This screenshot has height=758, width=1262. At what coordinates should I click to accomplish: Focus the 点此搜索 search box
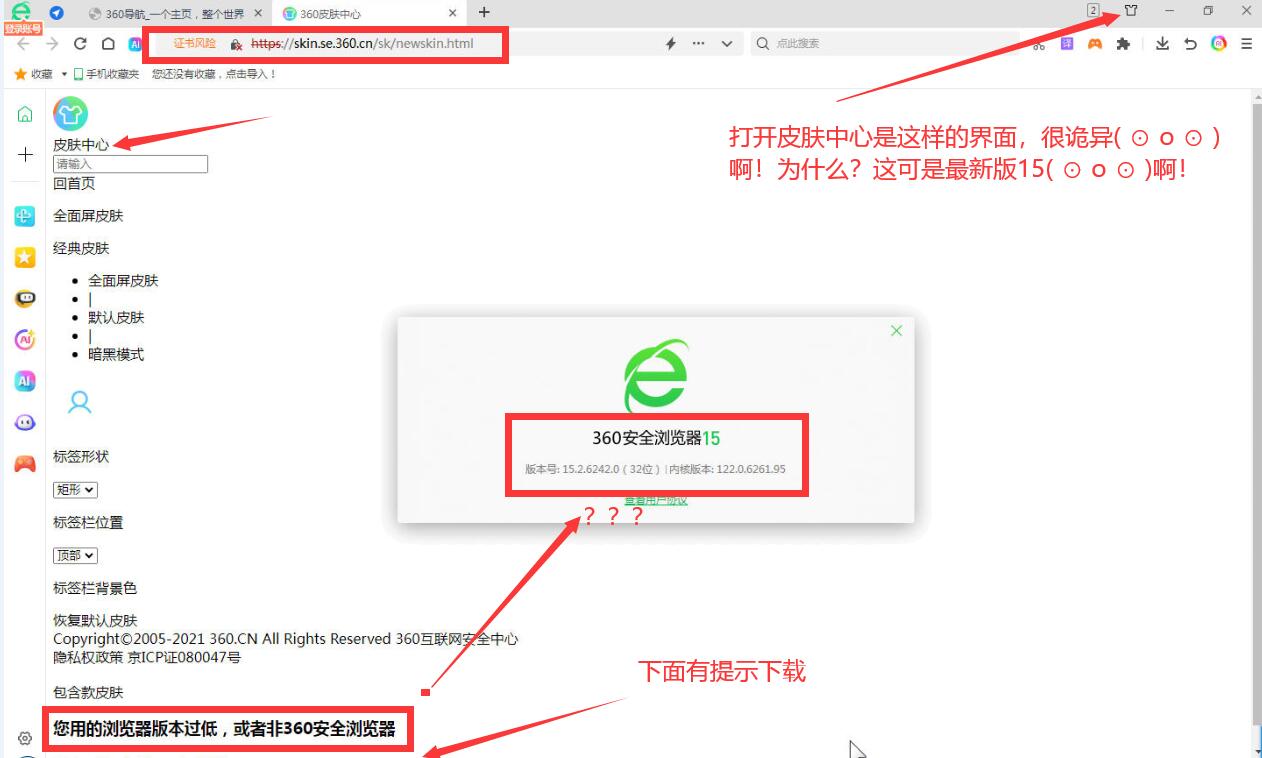885,44
